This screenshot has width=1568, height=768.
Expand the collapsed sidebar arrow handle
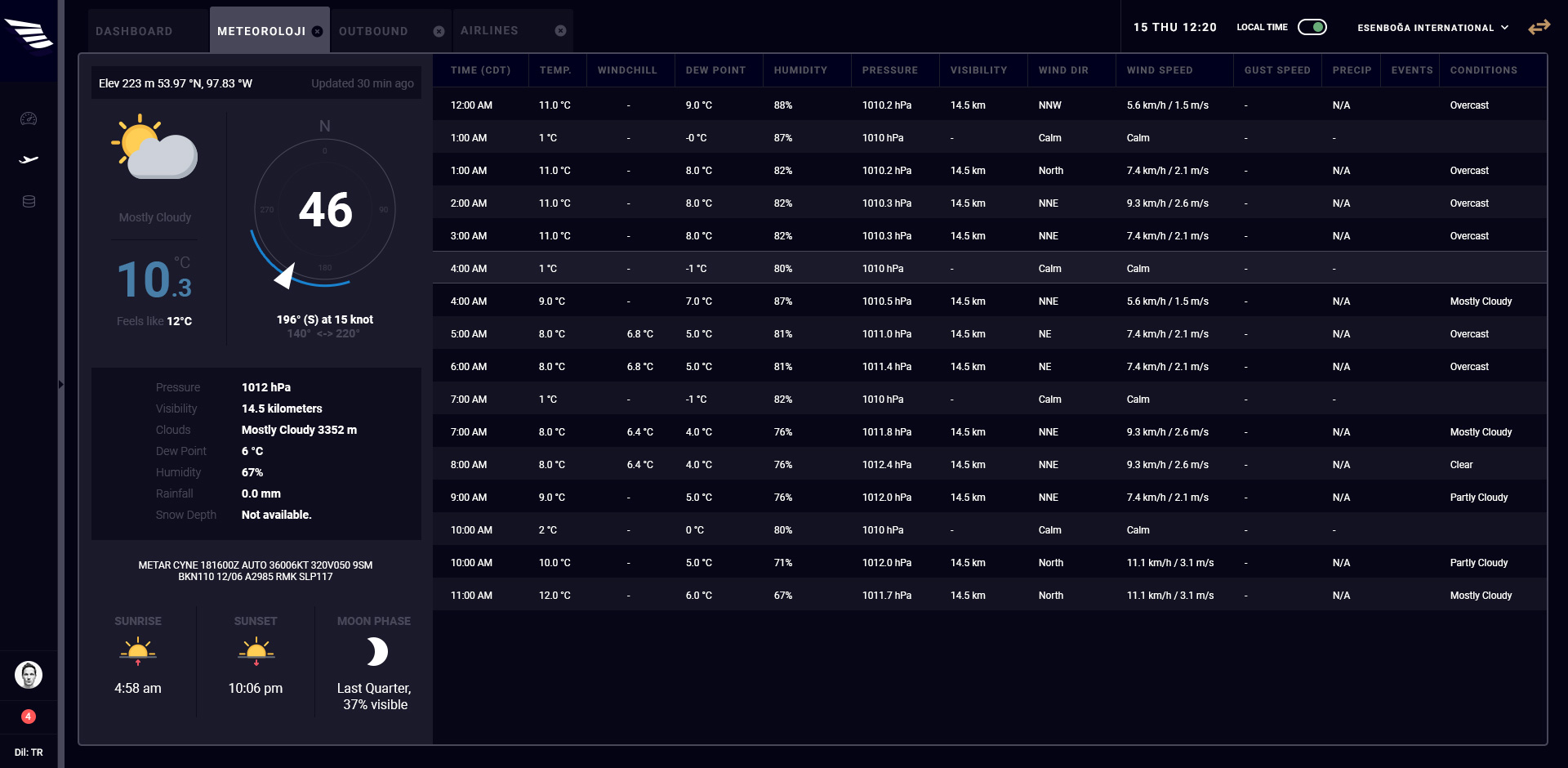[60, 384]
